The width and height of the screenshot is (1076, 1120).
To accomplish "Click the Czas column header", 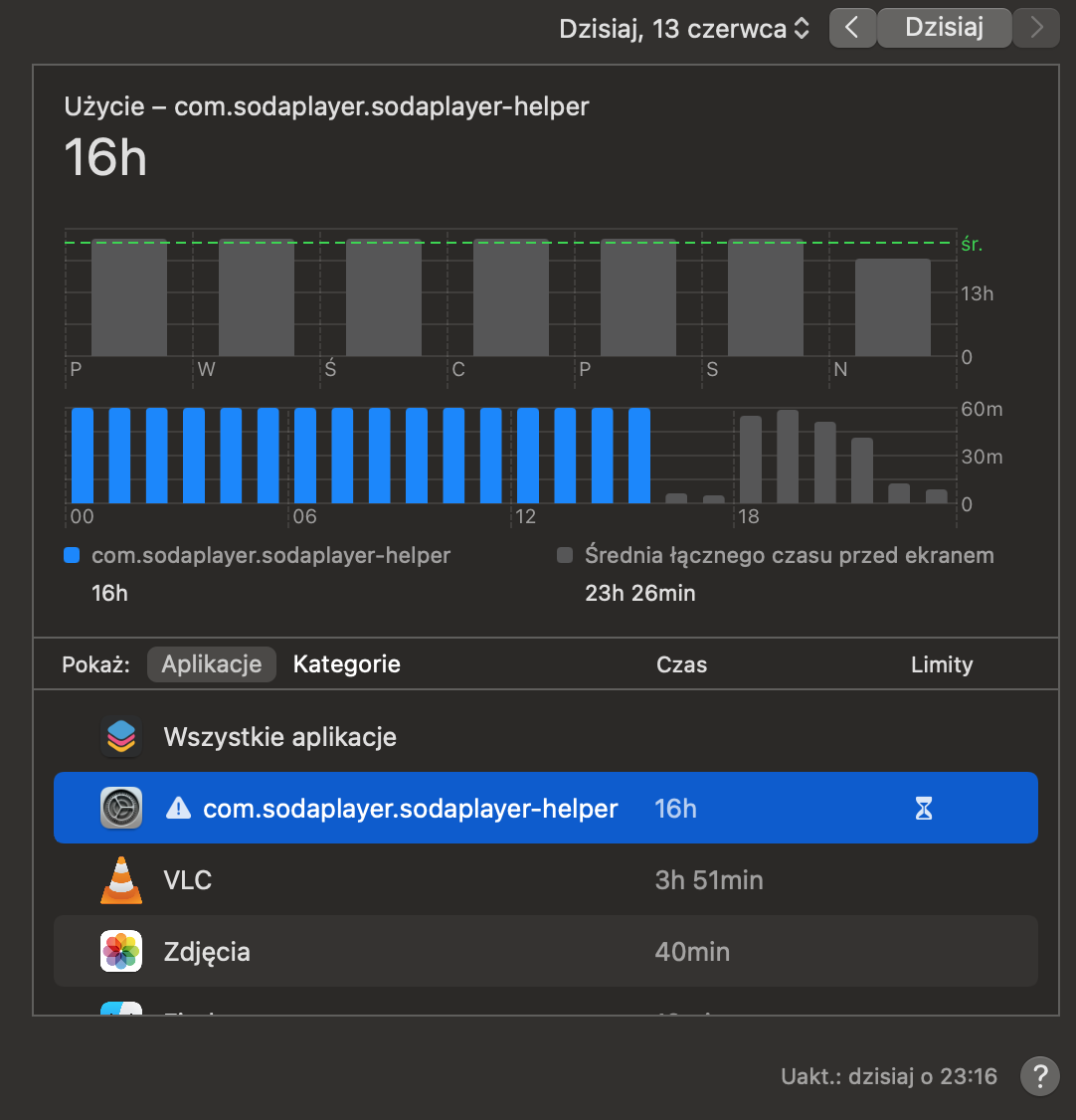I will (x=681, y=665).
